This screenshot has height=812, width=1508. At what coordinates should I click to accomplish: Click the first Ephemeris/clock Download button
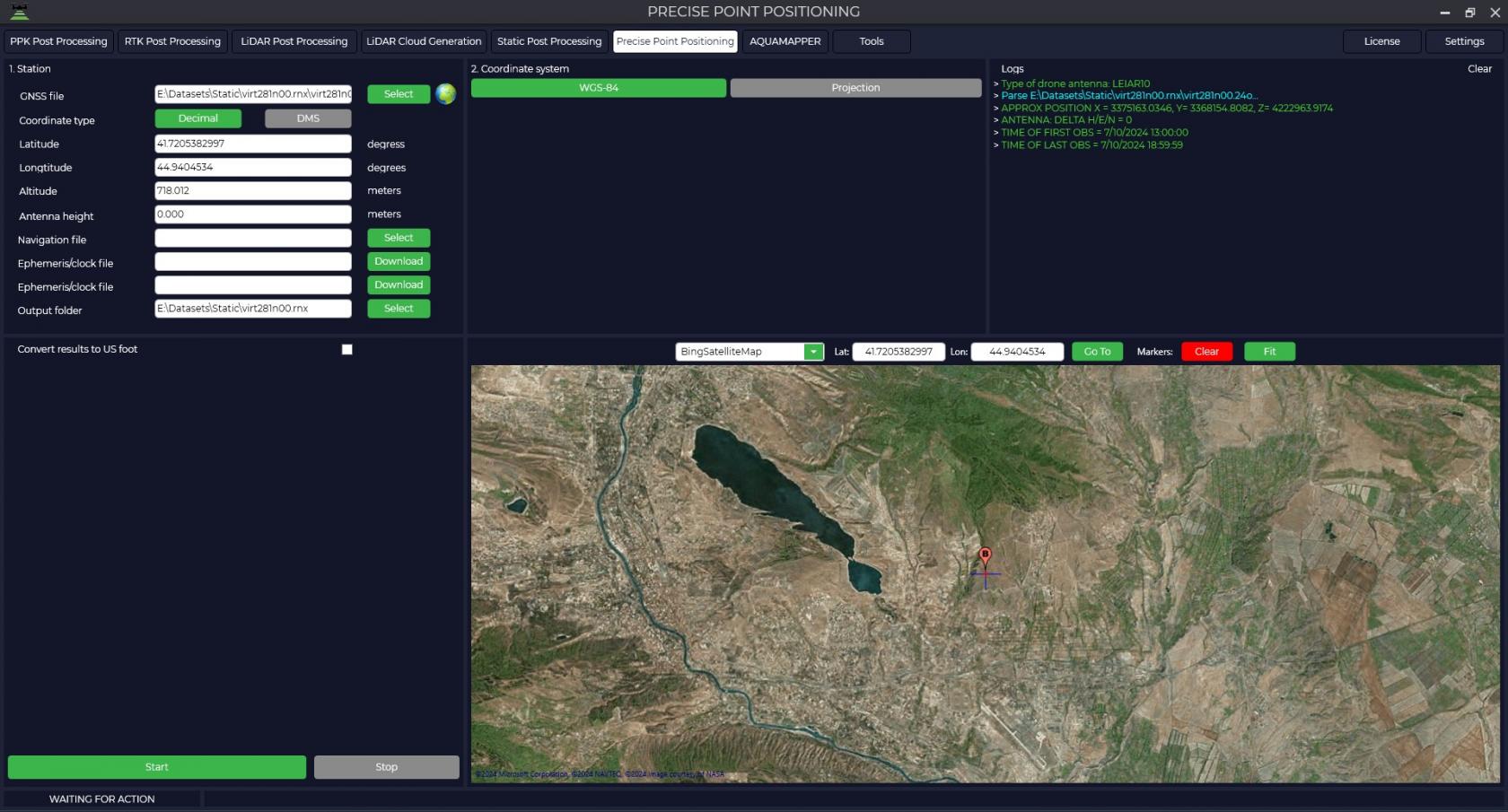(x=399, y=261)
